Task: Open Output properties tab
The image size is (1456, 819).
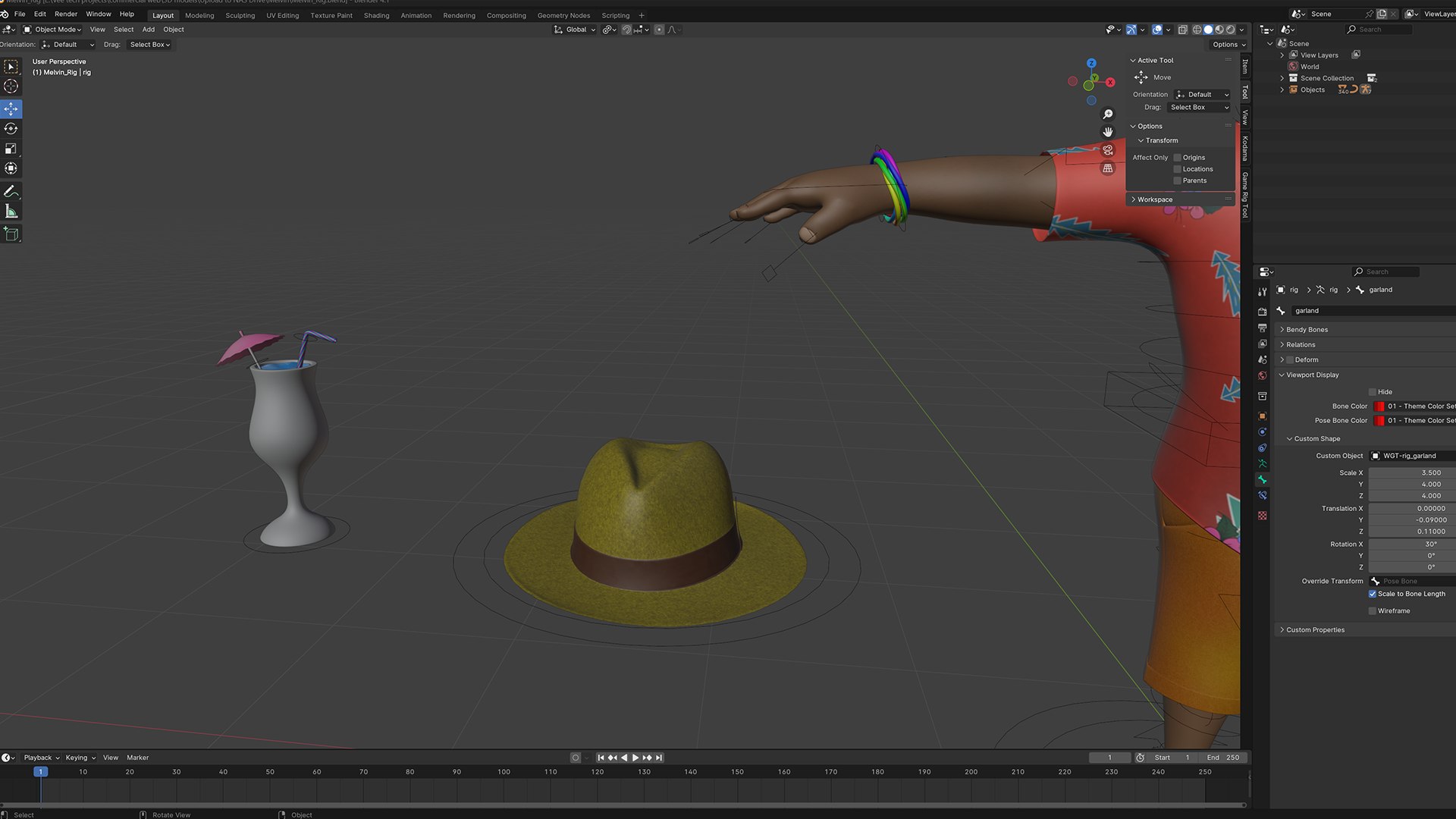Action: (x=1262, y=328)
